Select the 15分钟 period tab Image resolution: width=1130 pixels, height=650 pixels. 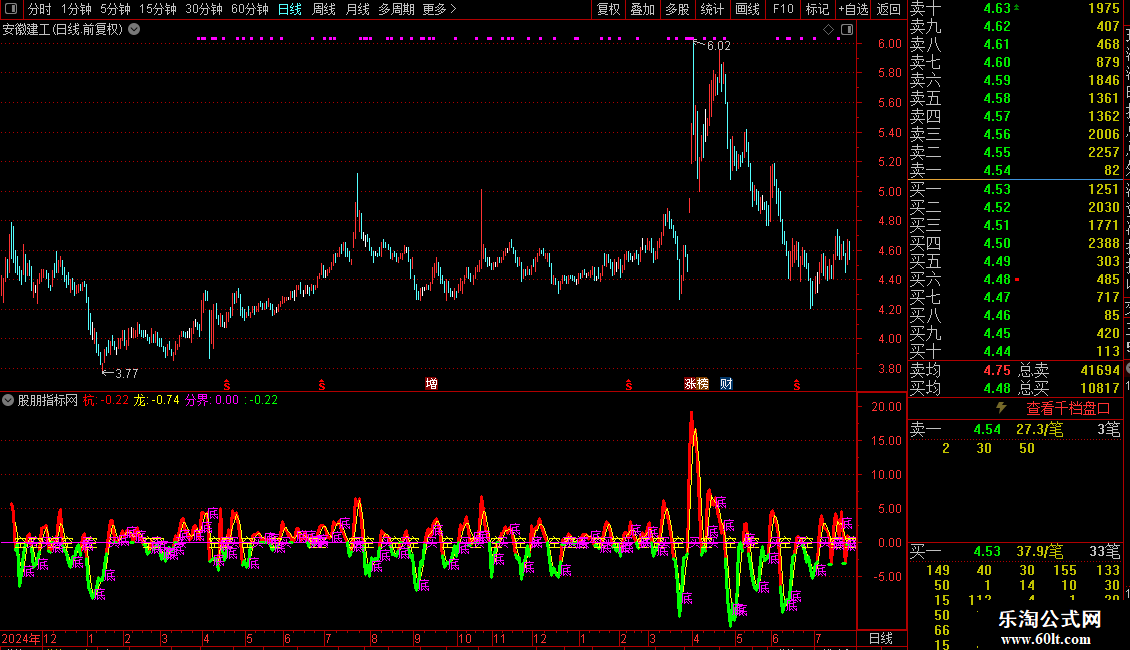click(x=158, y=9)
